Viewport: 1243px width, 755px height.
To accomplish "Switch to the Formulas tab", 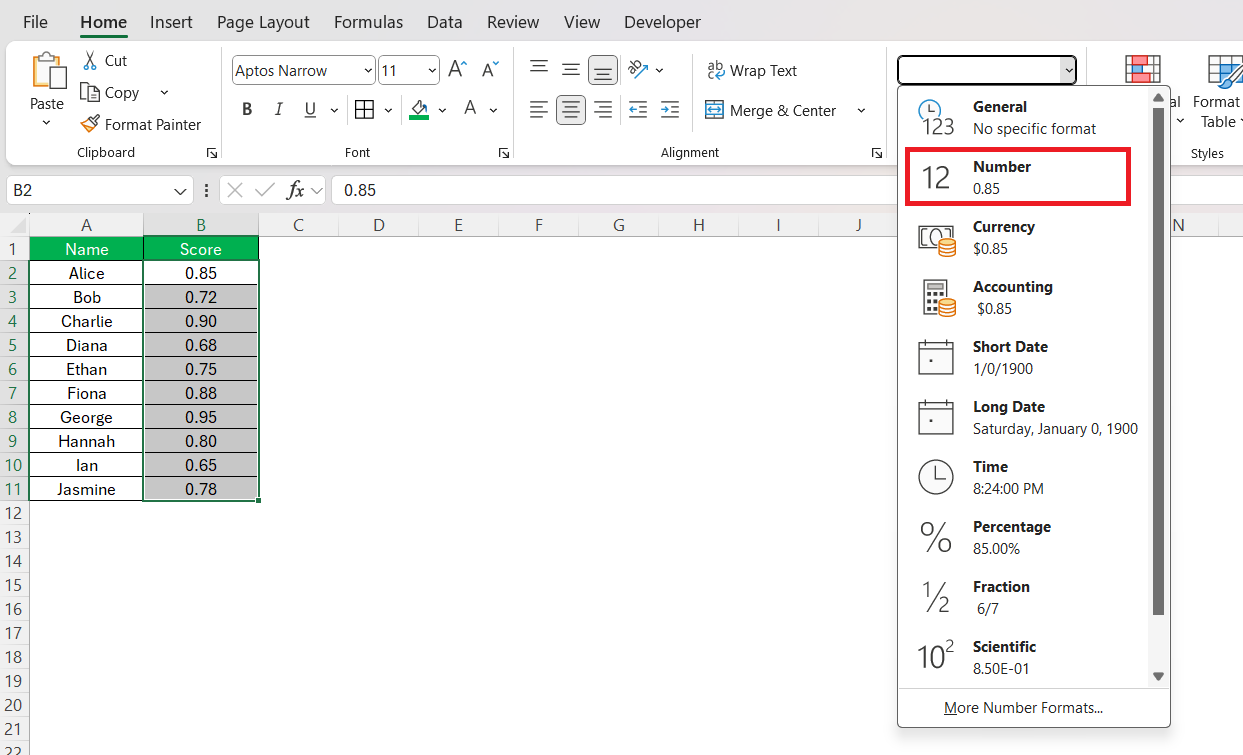I will click(368, 21).
